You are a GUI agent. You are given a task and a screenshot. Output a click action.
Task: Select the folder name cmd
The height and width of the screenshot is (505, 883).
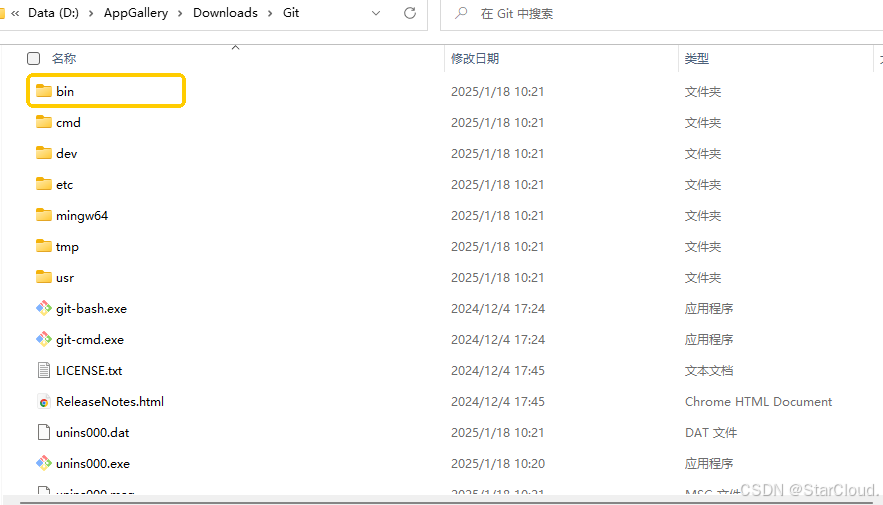(x=68, y=123)
